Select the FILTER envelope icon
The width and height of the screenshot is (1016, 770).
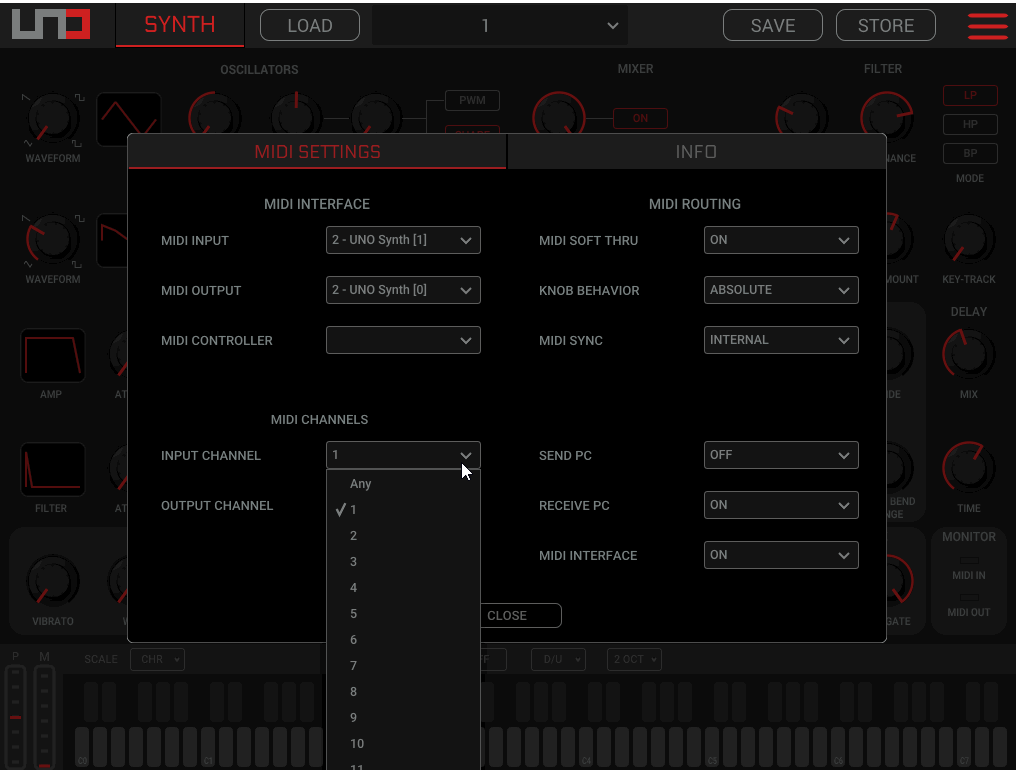pyautogui.click(x=52, y=469)
